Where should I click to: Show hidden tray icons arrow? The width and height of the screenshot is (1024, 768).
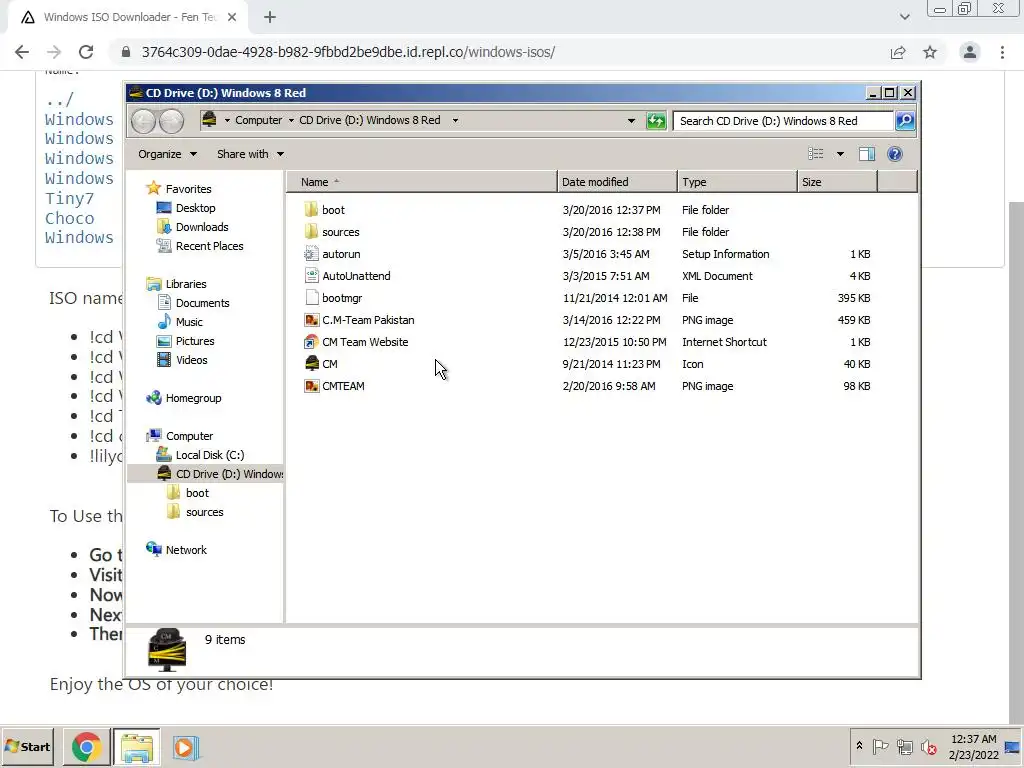tap(859, 746)
